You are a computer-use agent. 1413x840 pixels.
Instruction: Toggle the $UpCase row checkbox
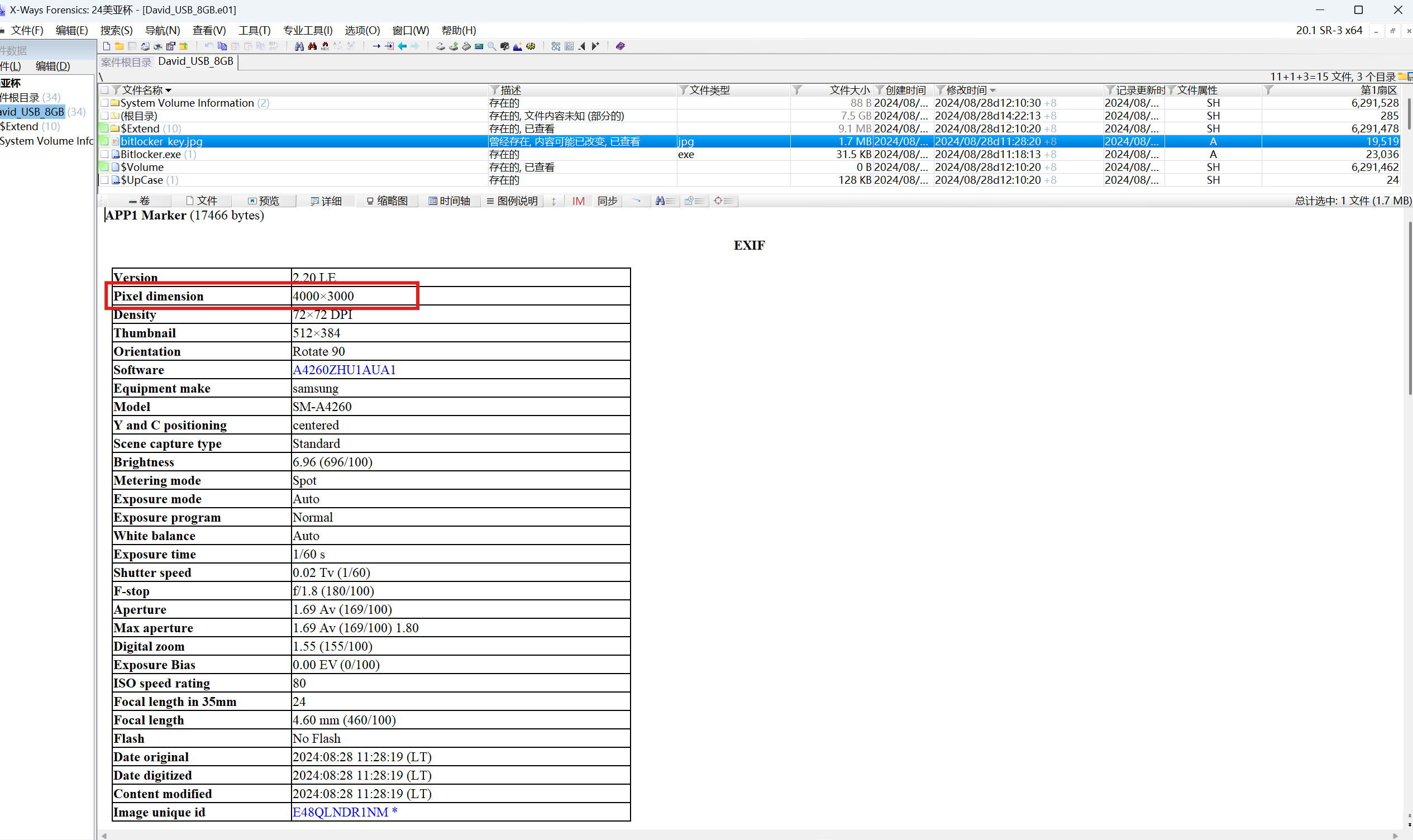pyautogui.click(x=104, y=180)
